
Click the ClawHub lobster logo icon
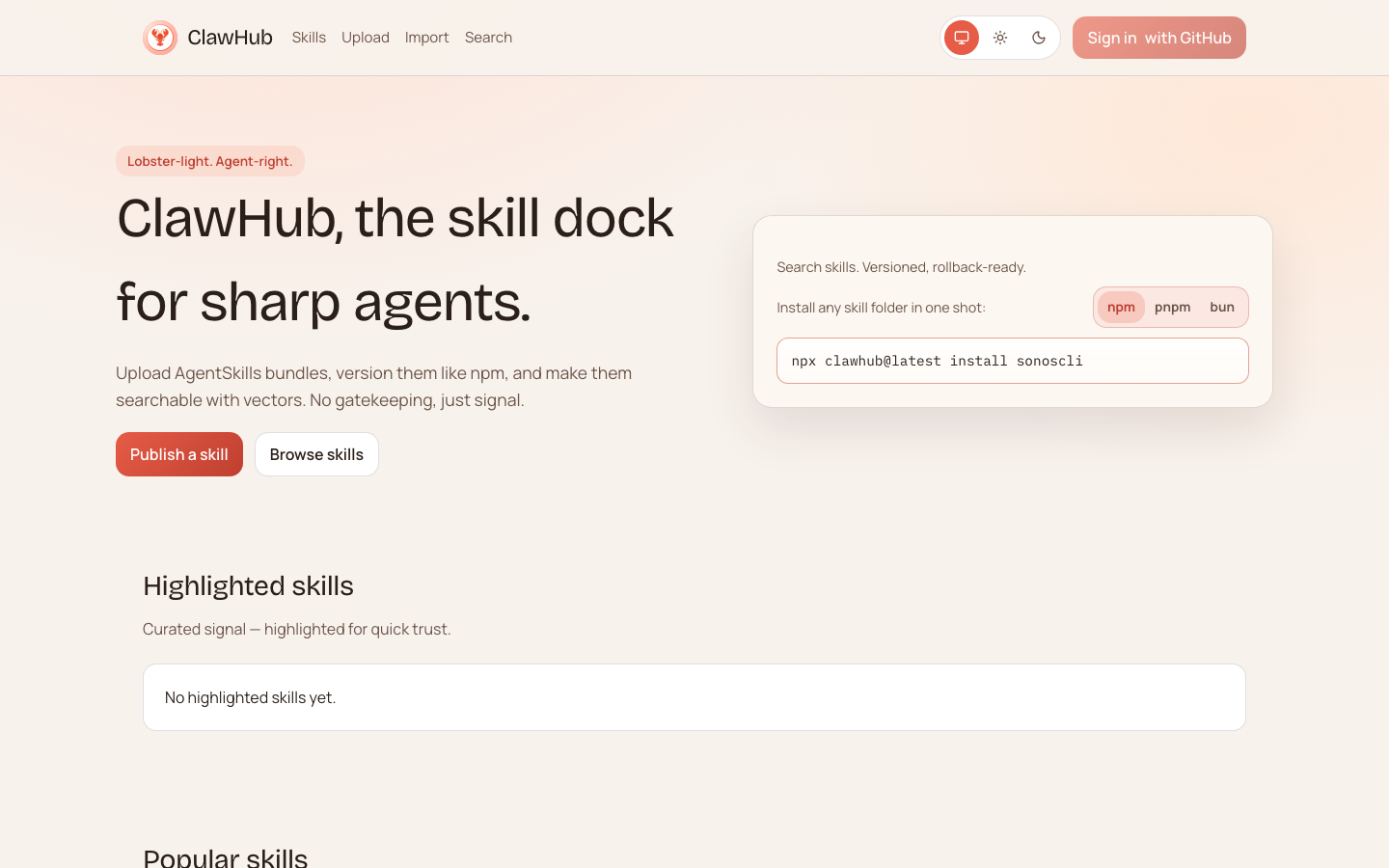pyautogui.click(x=160, y=38)
